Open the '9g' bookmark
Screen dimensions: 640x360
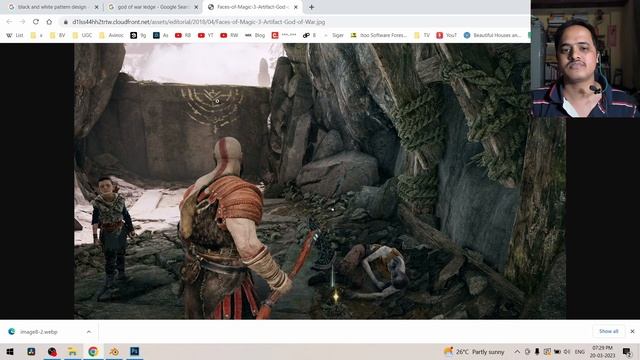(x=138, y=36)
